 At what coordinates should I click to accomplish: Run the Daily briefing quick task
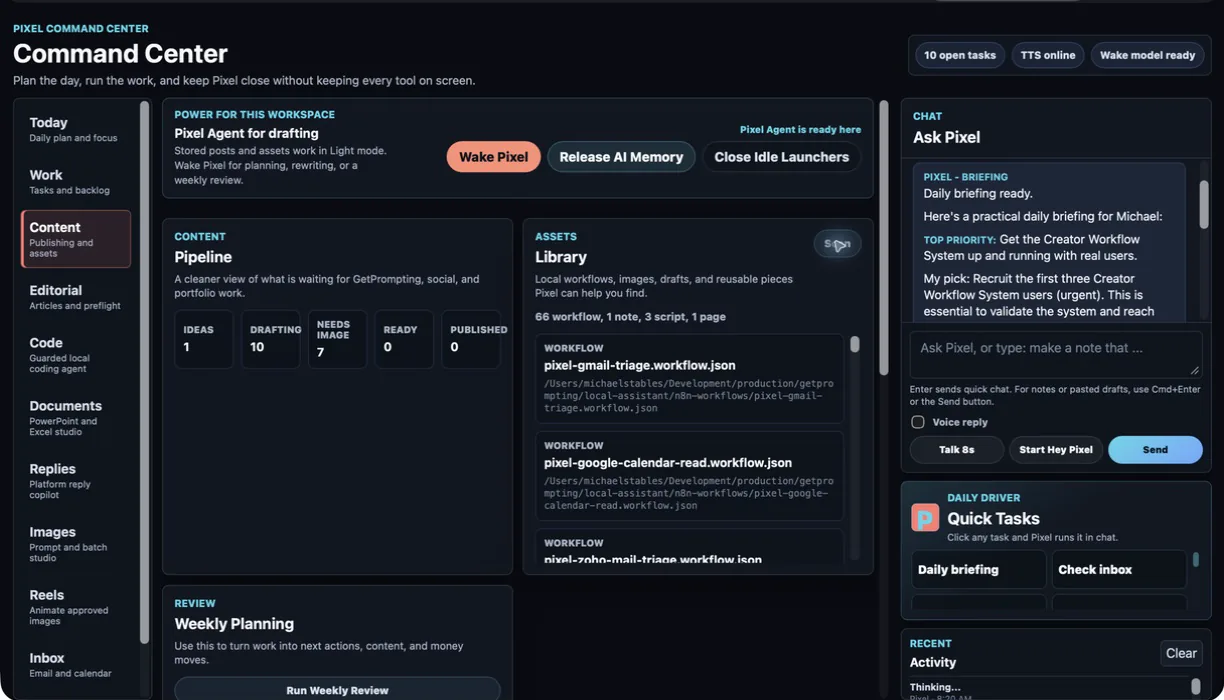979,569
